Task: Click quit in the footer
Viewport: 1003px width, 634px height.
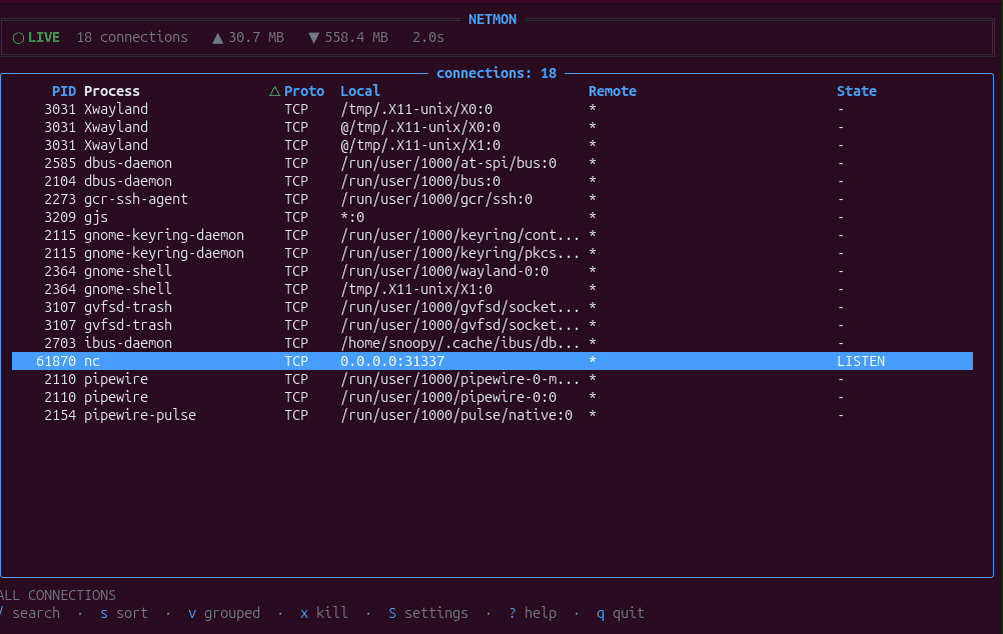Action: click(x=620, y=613)
